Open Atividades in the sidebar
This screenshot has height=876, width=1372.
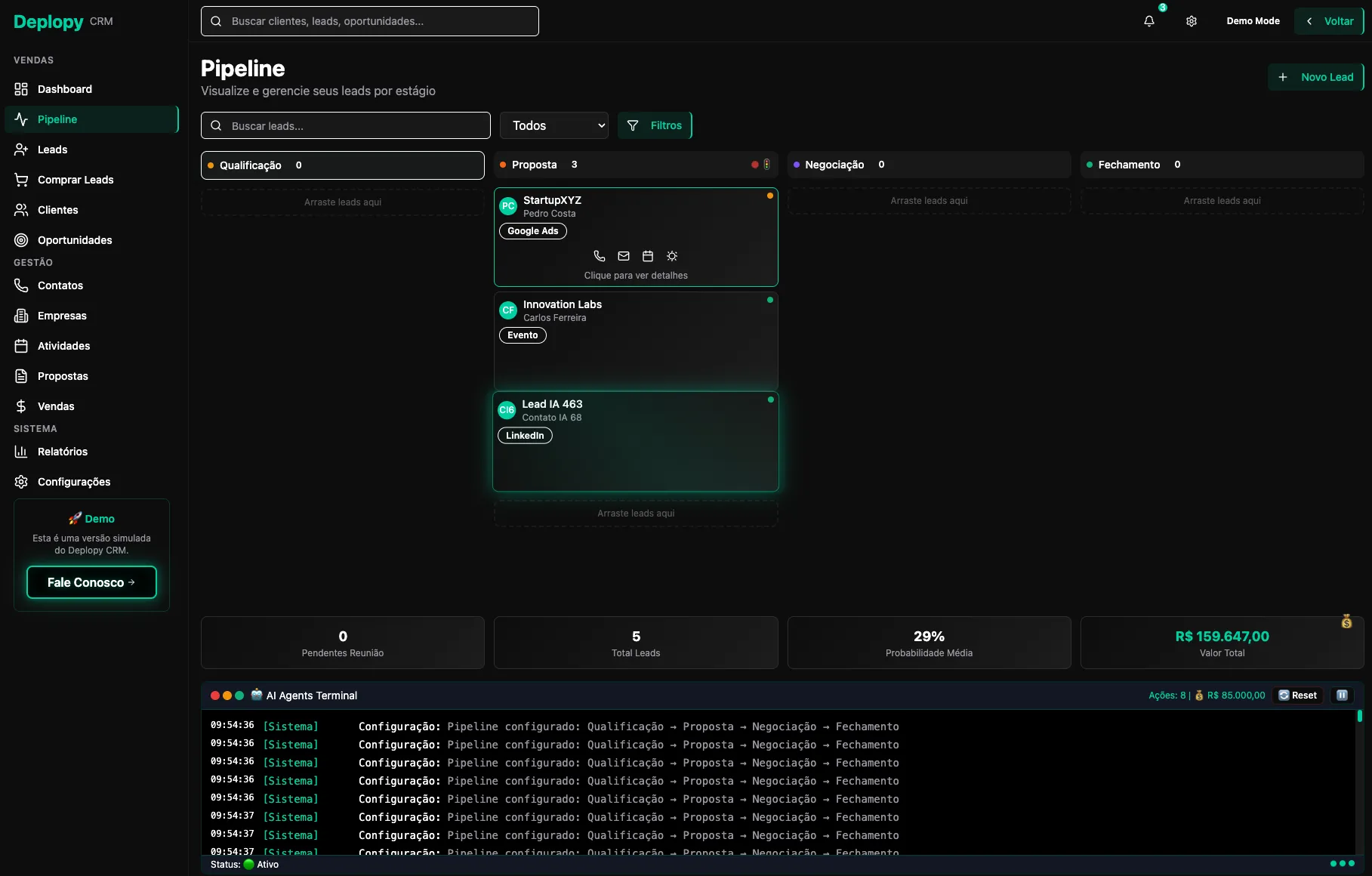tap(91, 346)
